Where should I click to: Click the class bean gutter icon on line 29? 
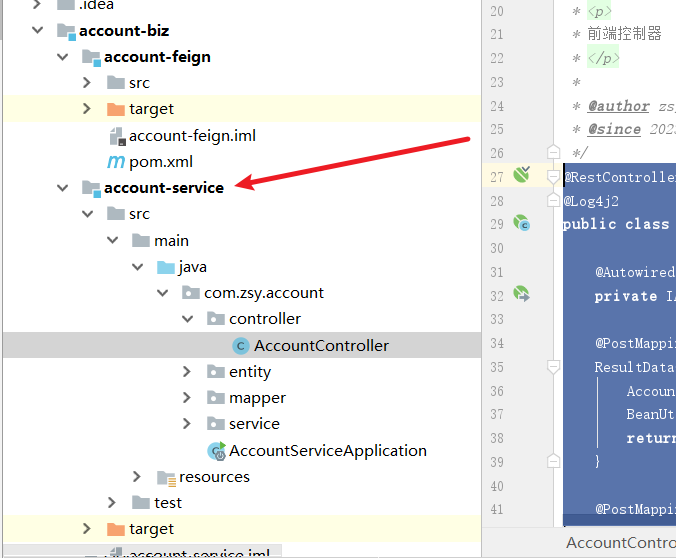pyautogui.click(x=521, y=224)
